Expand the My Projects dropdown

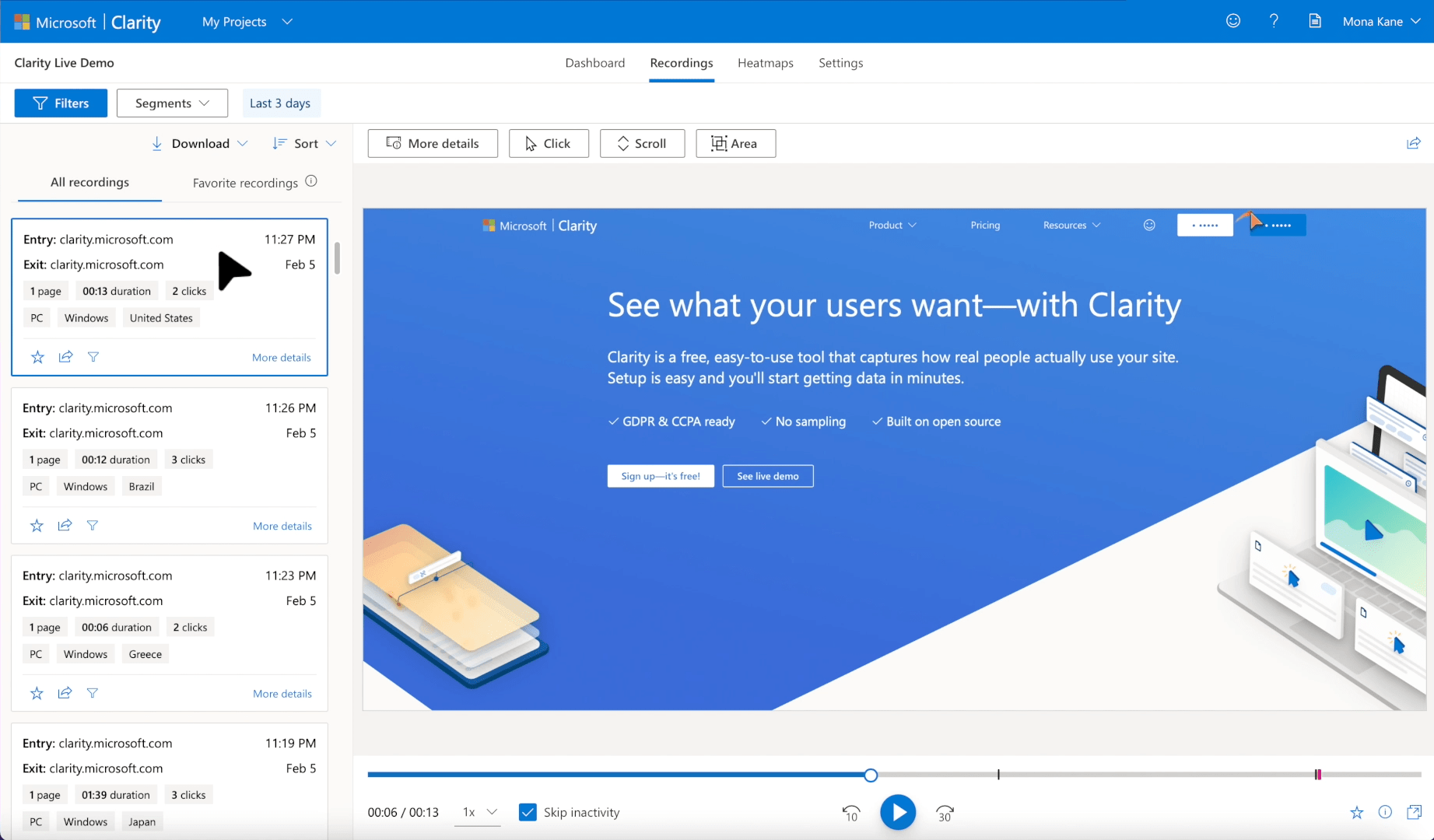click(247, 22)
